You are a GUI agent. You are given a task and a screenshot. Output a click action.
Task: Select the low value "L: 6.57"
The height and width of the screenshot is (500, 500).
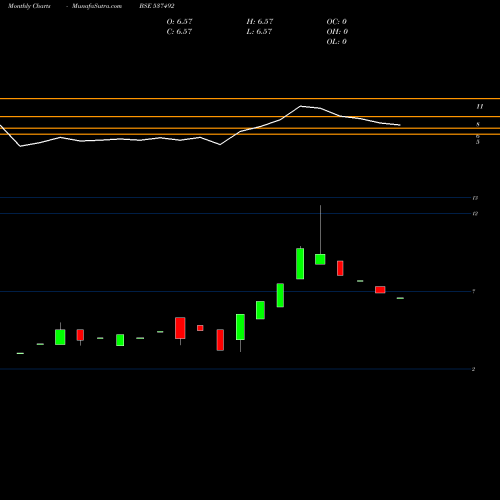(259, 31)
